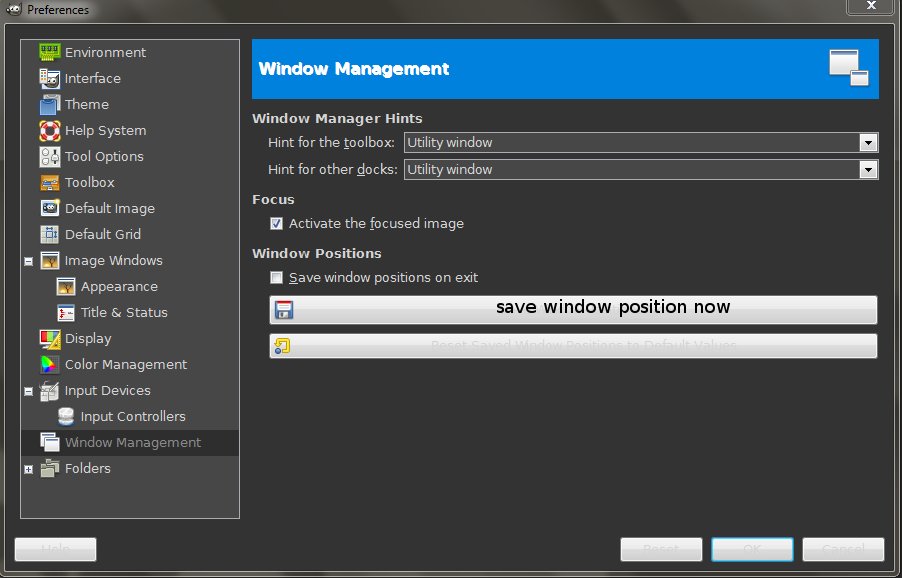Open the Hint for the toolbox dropdown
The width and height of the screenshot is (902, 578).
[x=868, y=142]
